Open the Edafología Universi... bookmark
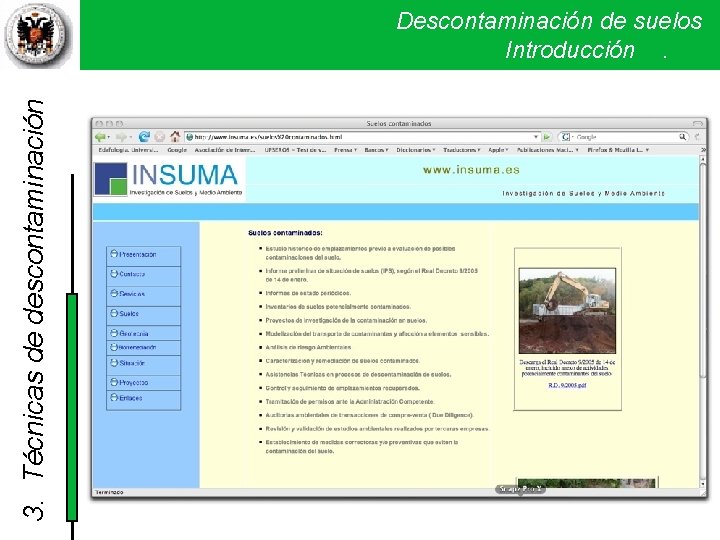Viewport: 720px width, 540px height. (128, 150)
